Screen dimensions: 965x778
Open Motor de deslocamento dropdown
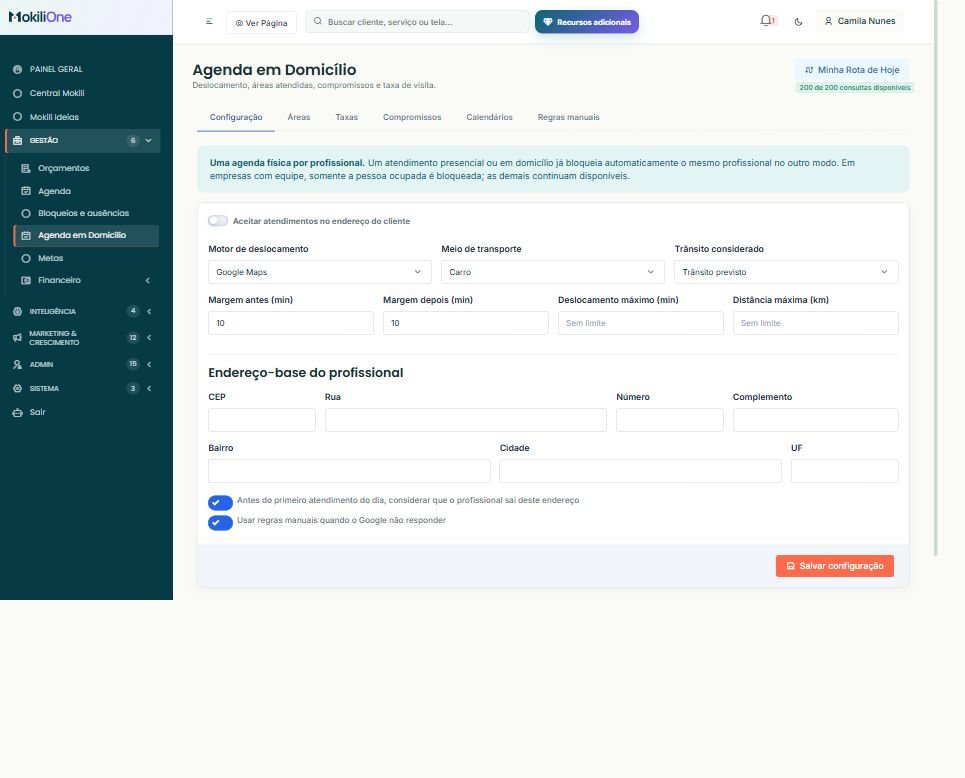320,272
